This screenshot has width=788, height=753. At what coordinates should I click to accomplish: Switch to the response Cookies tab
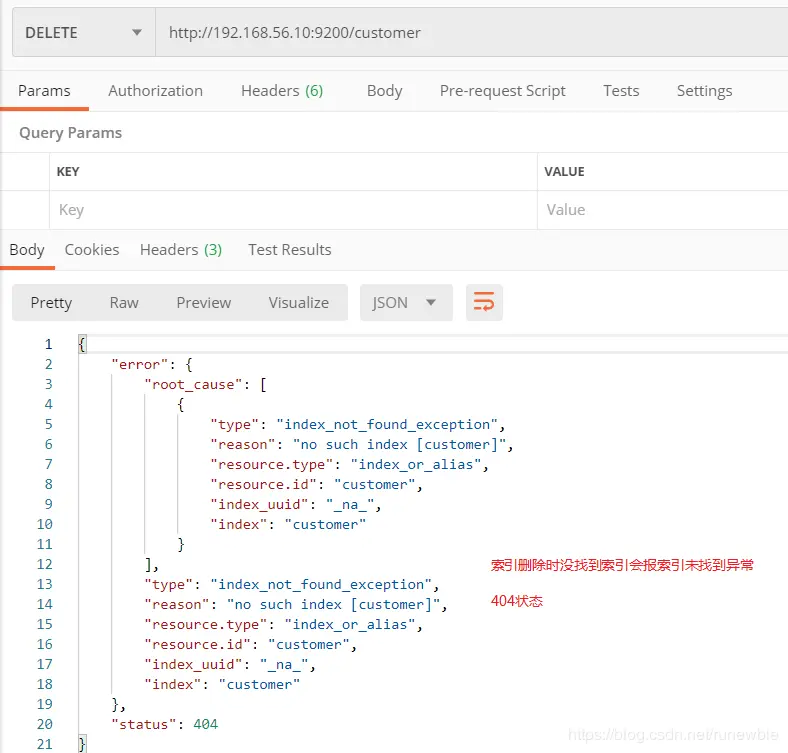[92, 250]
